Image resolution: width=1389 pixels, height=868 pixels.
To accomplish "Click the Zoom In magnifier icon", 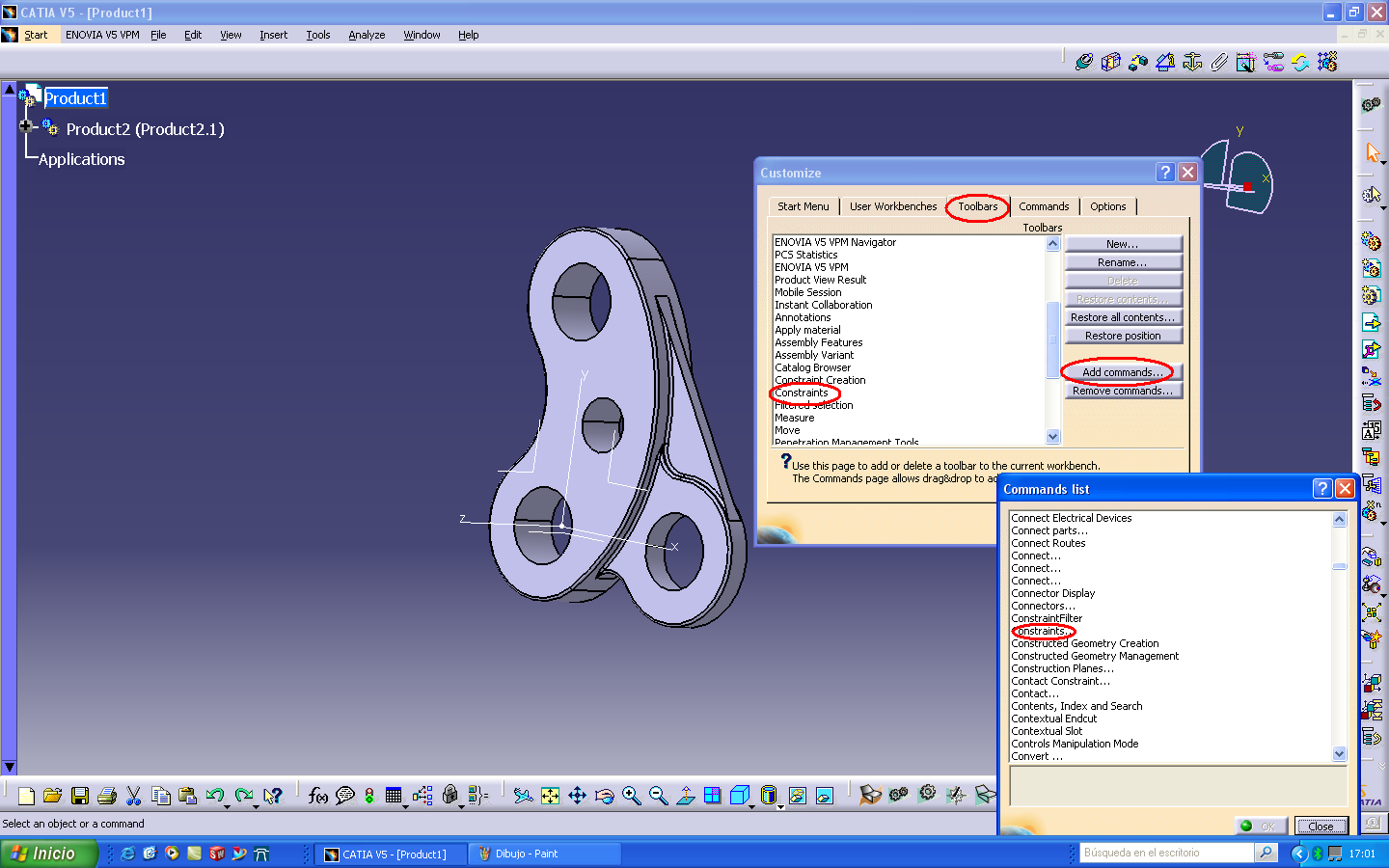I will (631, 796).
